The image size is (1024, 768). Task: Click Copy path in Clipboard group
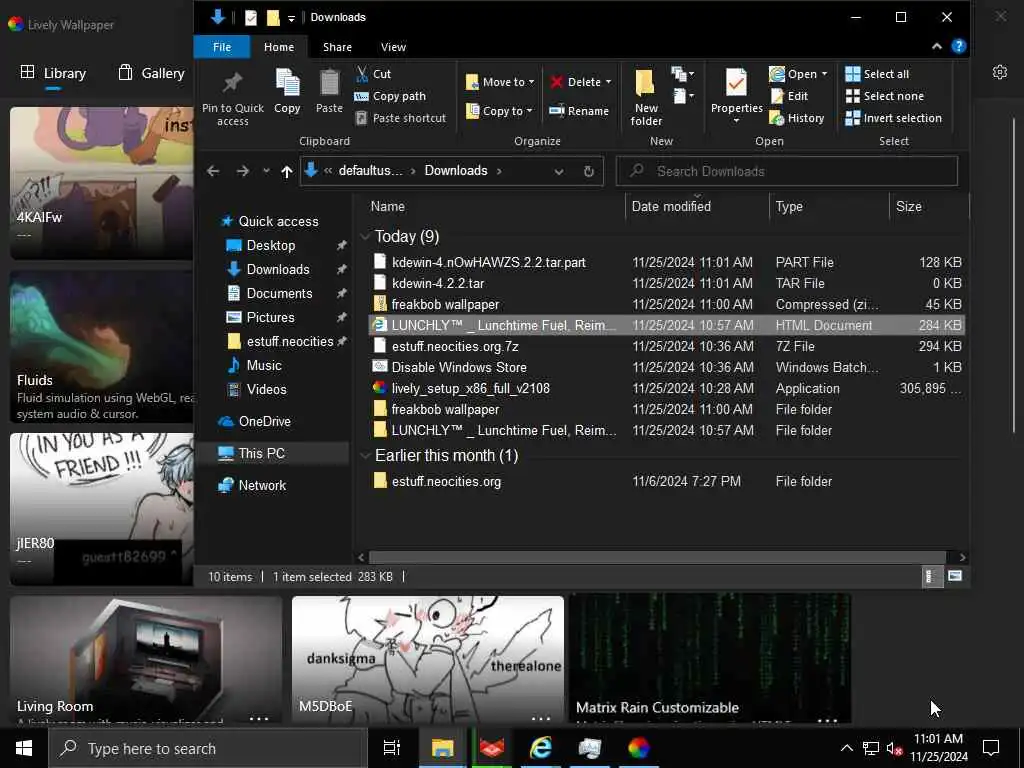point(390,96)
